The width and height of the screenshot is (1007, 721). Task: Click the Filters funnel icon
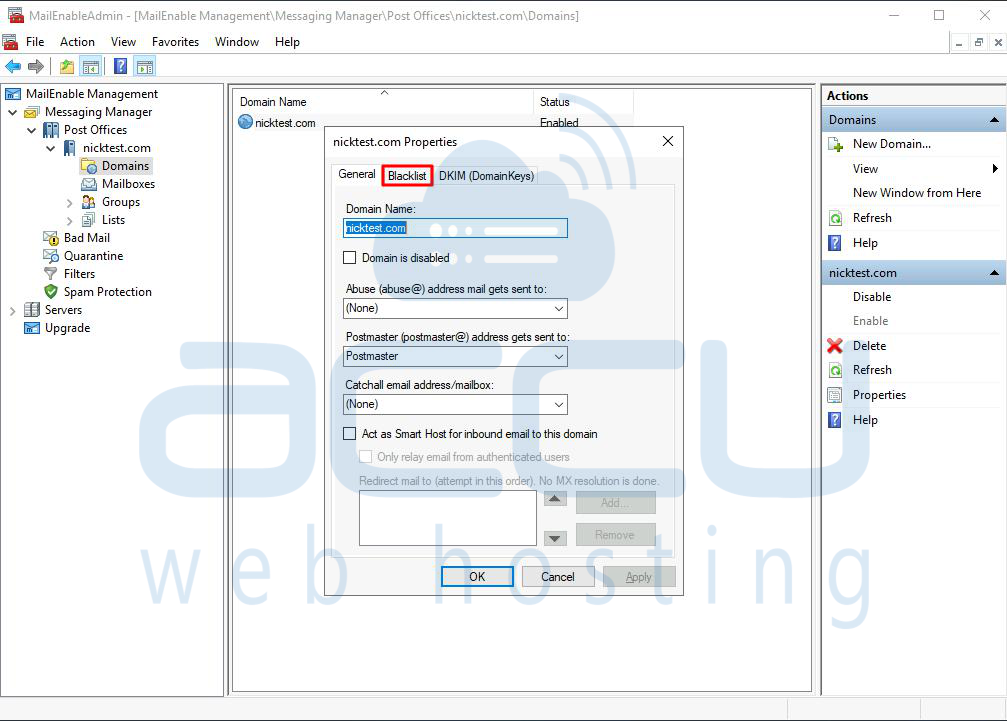tap(51, 274)
